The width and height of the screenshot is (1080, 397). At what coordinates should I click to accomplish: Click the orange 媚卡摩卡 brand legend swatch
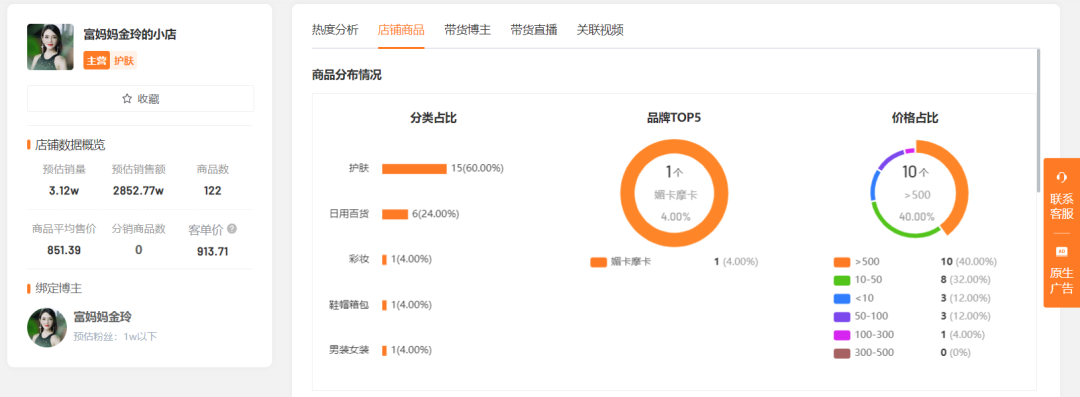(x=599, y=262)
